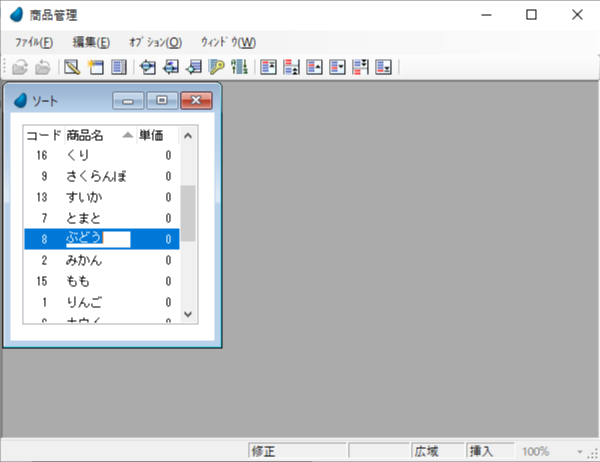Open the 100% zoom dropdown in status bar
This screenshot has width=600, height=462.
tap(580, 451)
